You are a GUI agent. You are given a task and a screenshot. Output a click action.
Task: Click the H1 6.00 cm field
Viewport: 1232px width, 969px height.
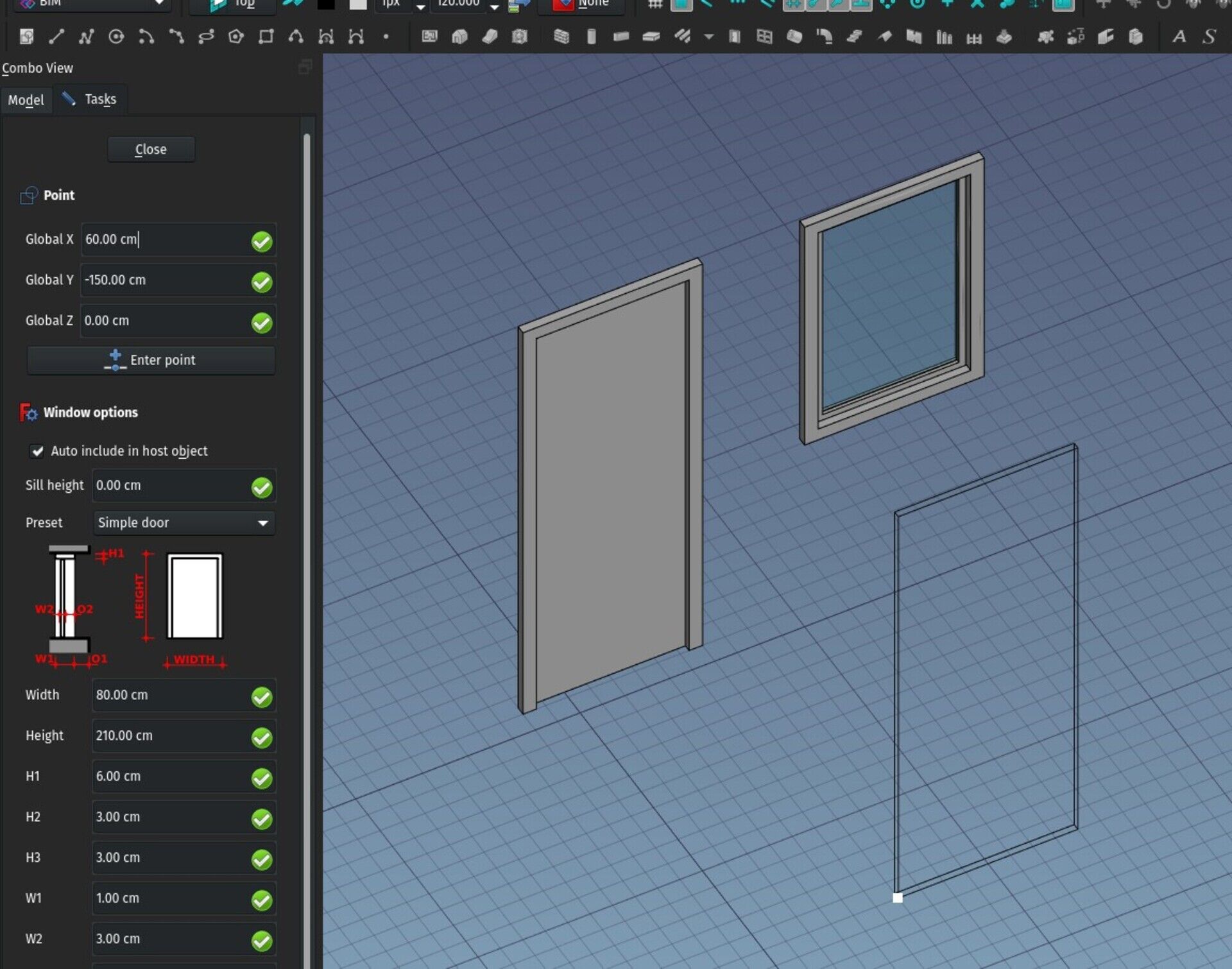pyautogui.click(x=184, y=776)
